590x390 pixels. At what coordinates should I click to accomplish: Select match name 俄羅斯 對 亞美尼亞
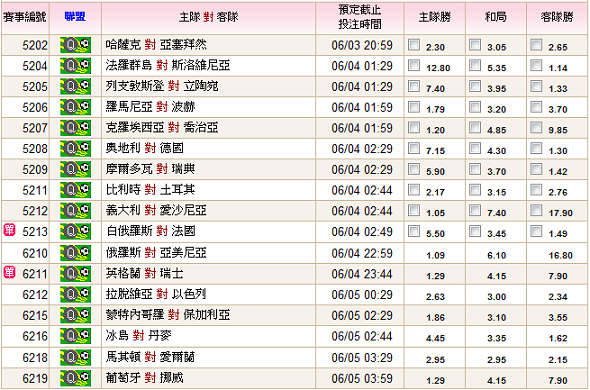[156, 253]
